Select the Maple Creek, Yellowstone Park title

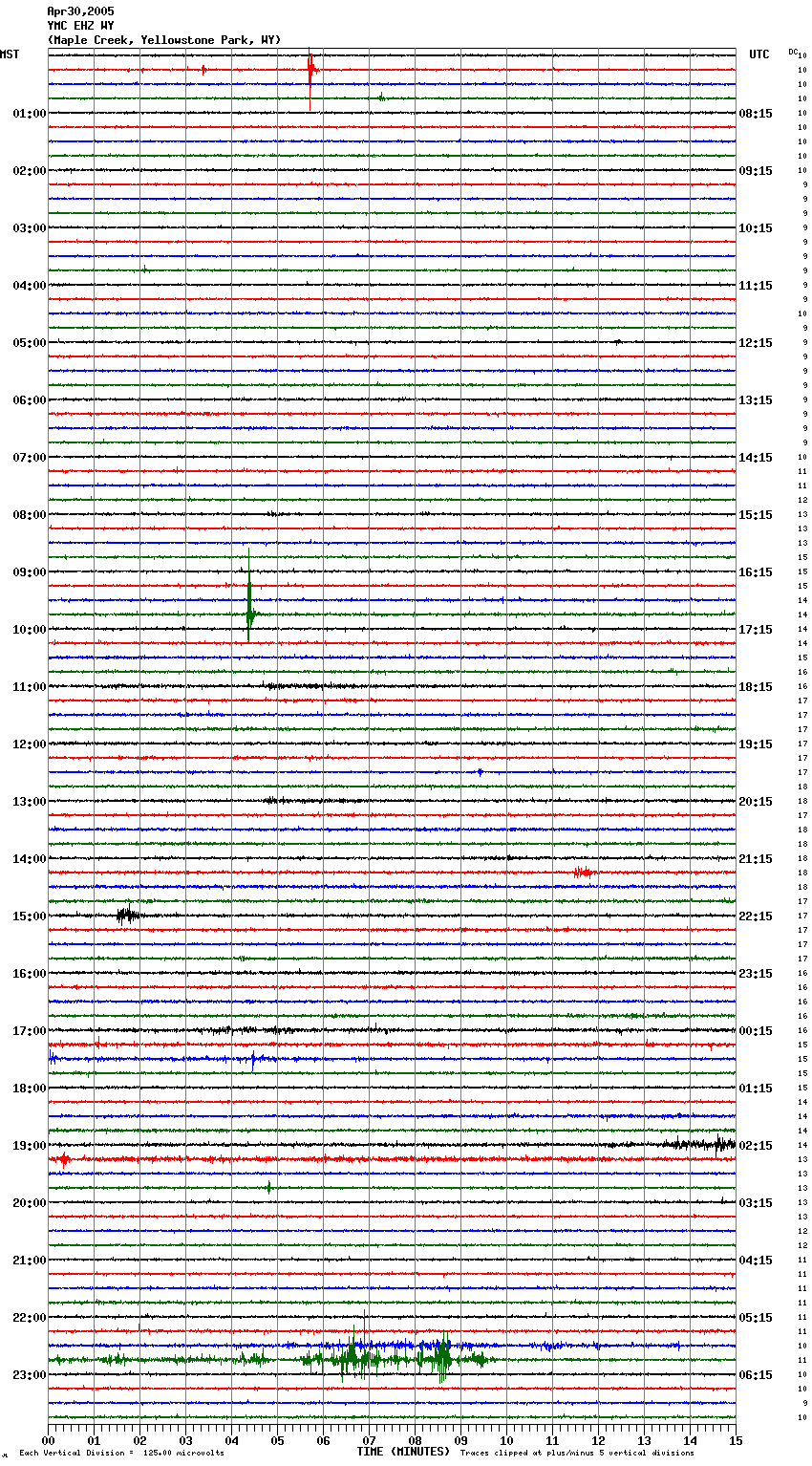[x=164, y=40]
